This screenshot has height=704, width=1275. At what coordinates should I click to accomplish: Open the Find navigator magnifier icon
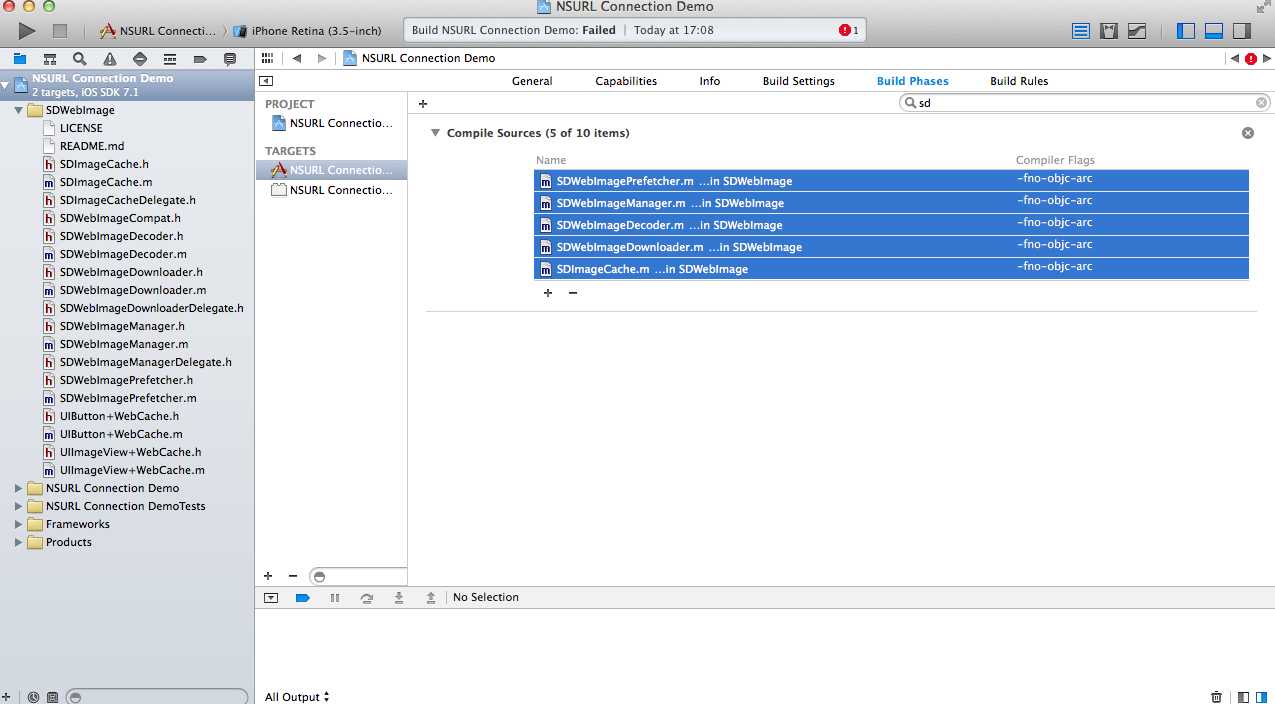[79, 59]
